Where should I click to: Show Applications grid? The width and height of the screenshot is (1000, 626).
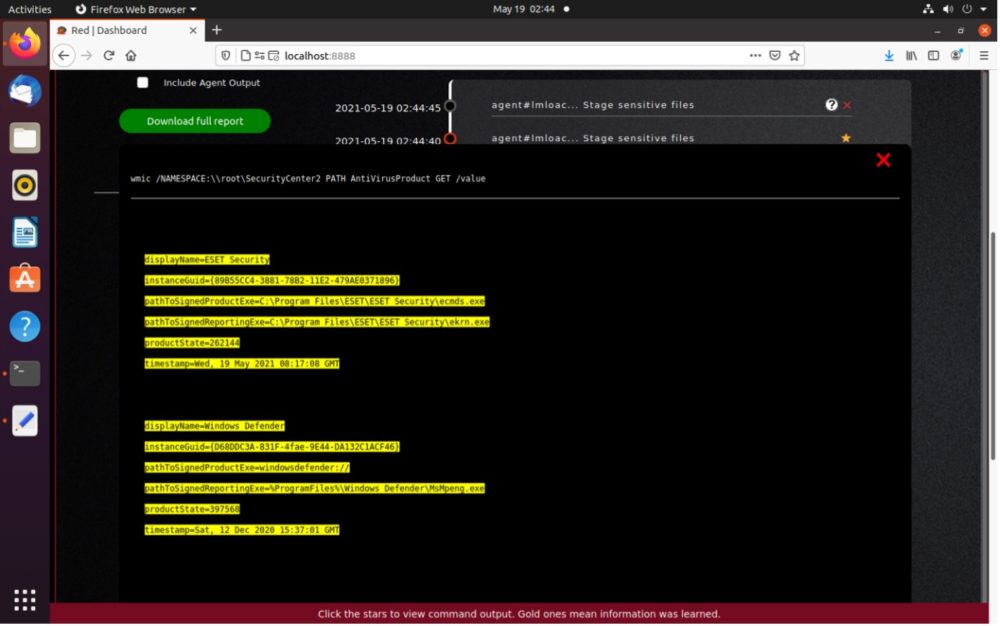(25, 600)
